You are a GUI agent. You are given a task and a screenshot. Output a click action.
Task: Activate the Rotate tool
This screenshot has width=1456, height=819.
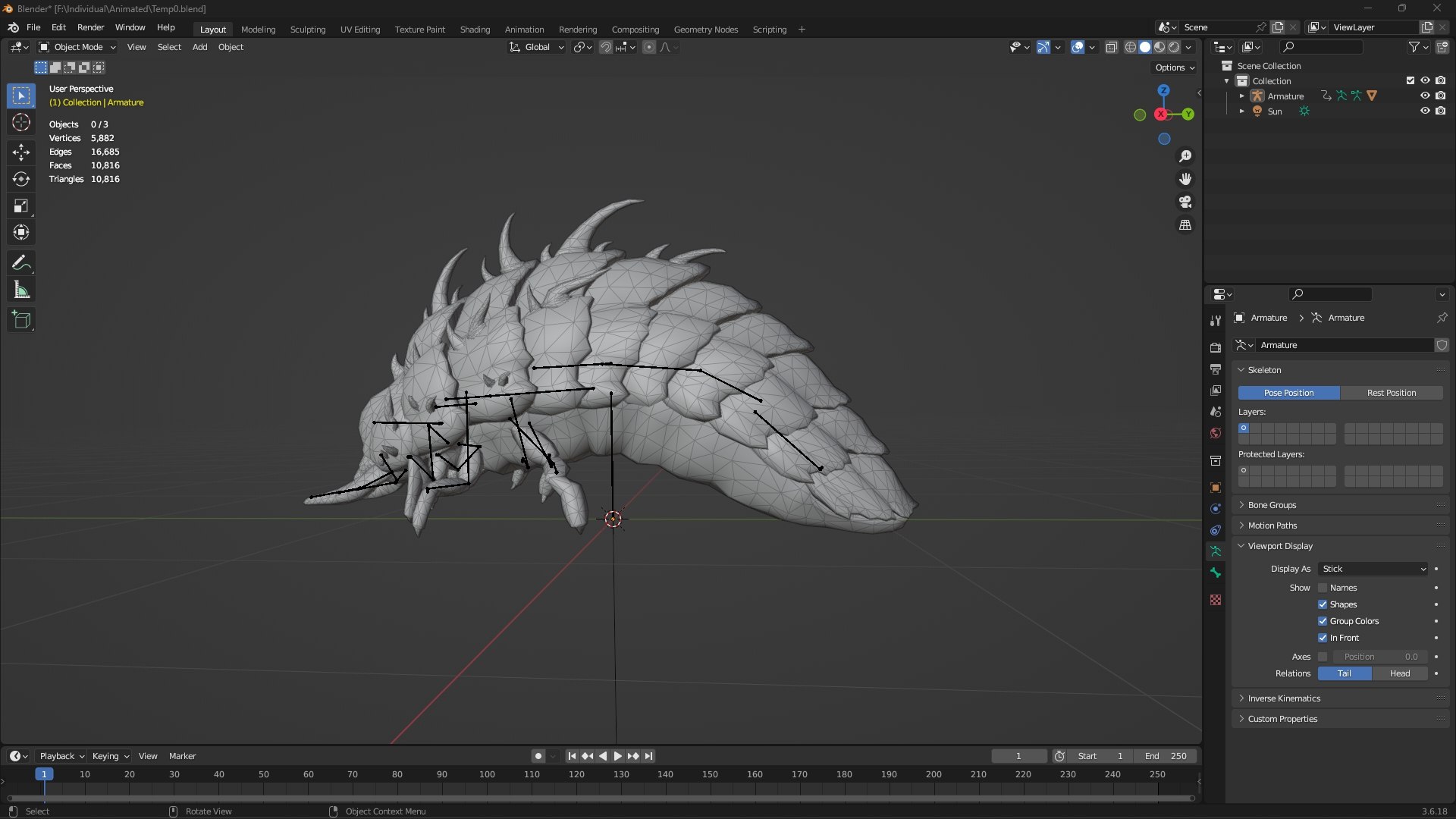click(21, 180)
